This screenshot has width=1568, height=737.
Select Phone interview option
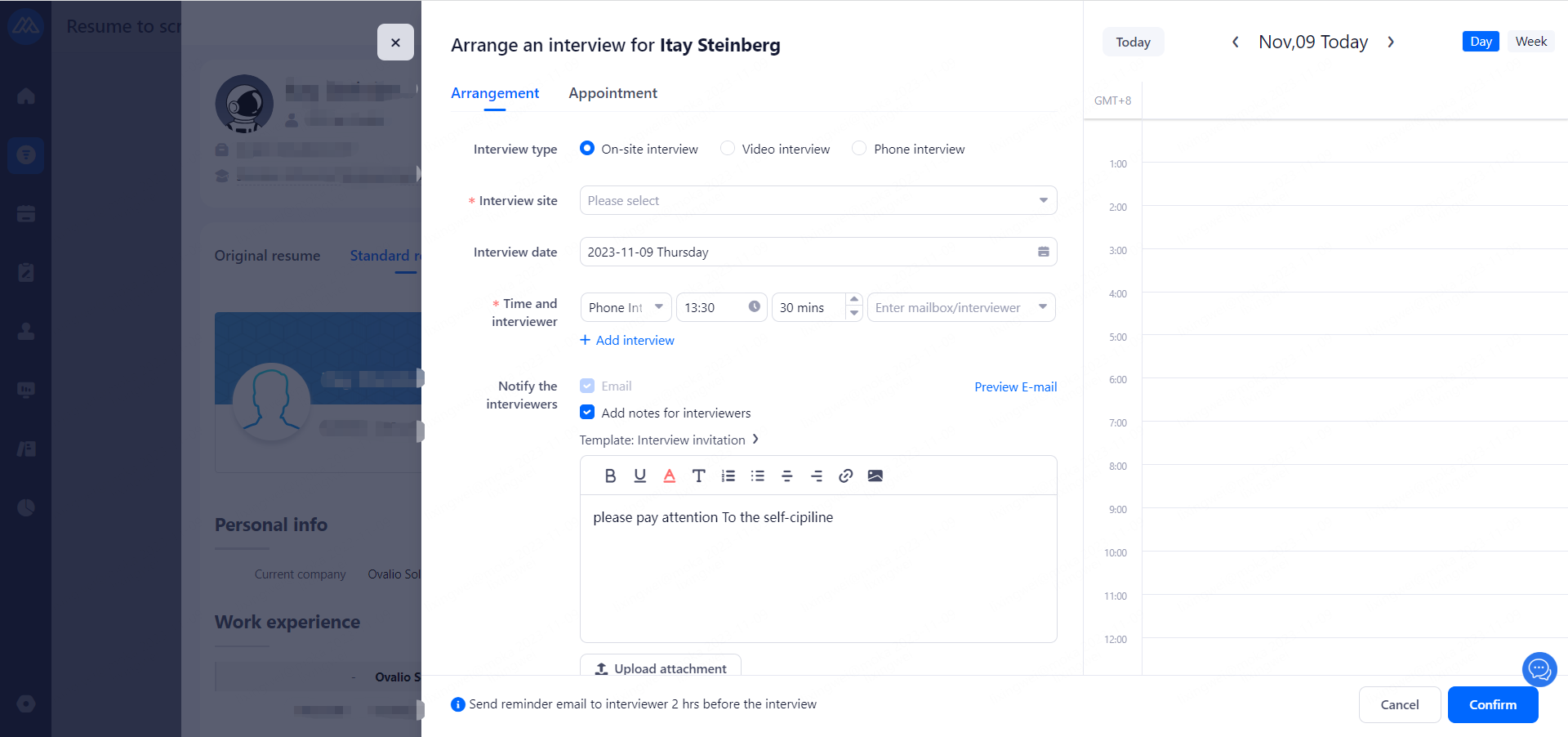(x=859, y=149)
